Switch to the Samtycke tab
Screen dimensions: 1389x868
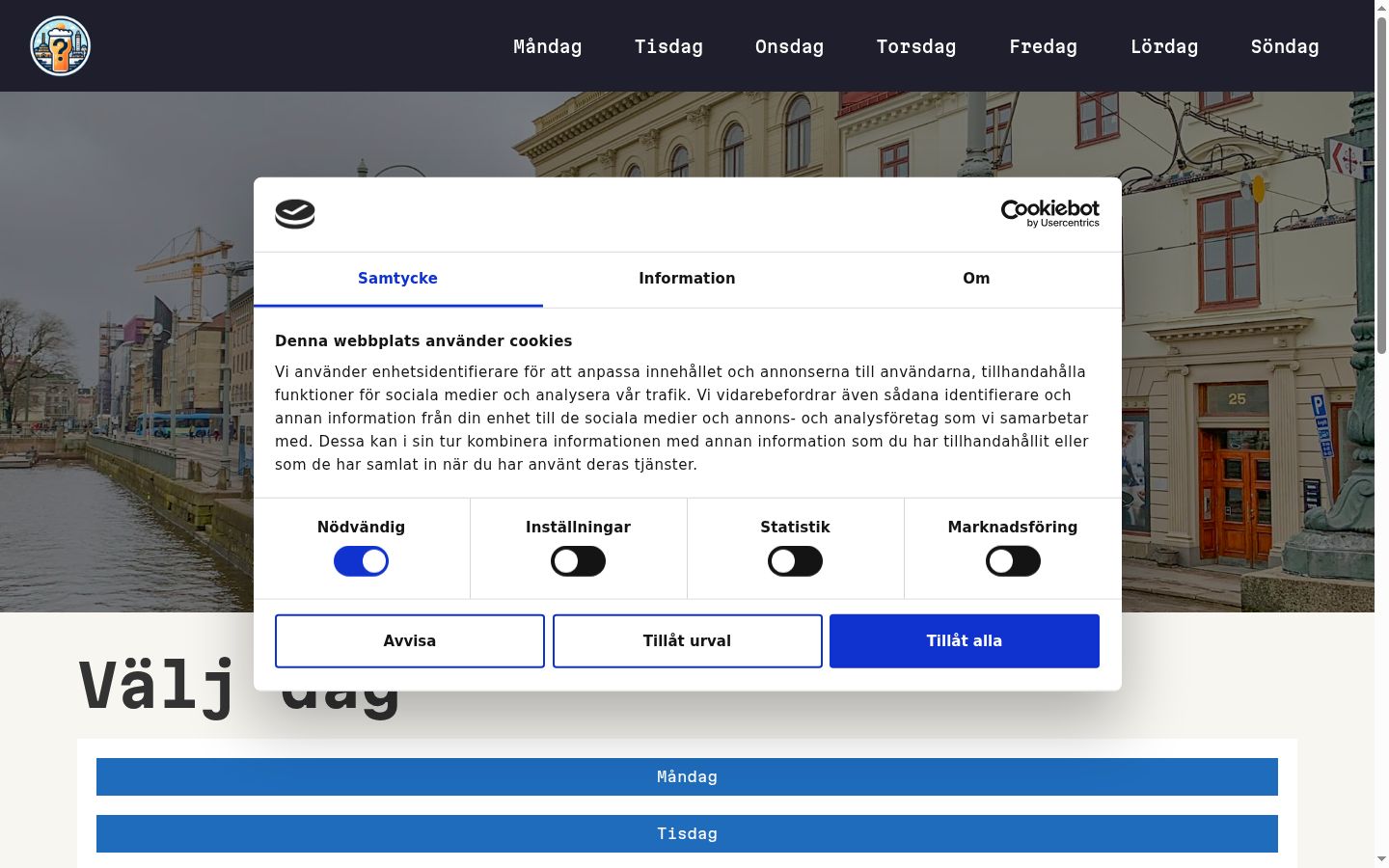(x=397, y=279)
